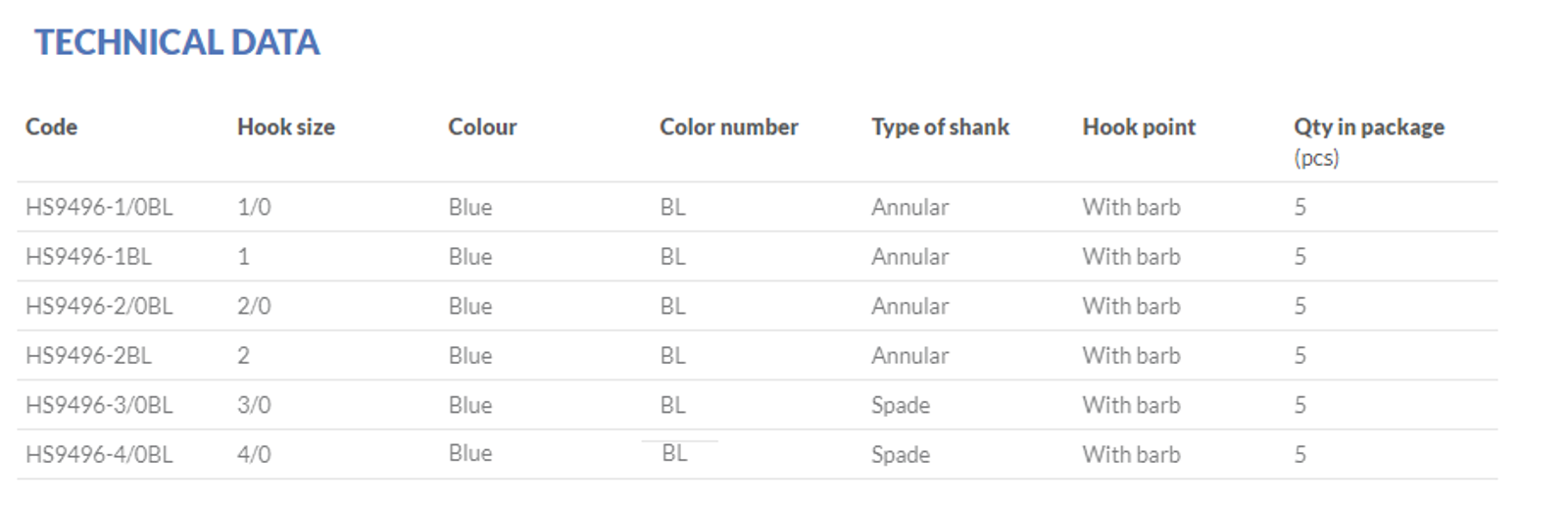The image size is (1568, 507).
Task: Select product code HS9496-2/0BL
Action: pyautogui.click(x=99, y=306)
